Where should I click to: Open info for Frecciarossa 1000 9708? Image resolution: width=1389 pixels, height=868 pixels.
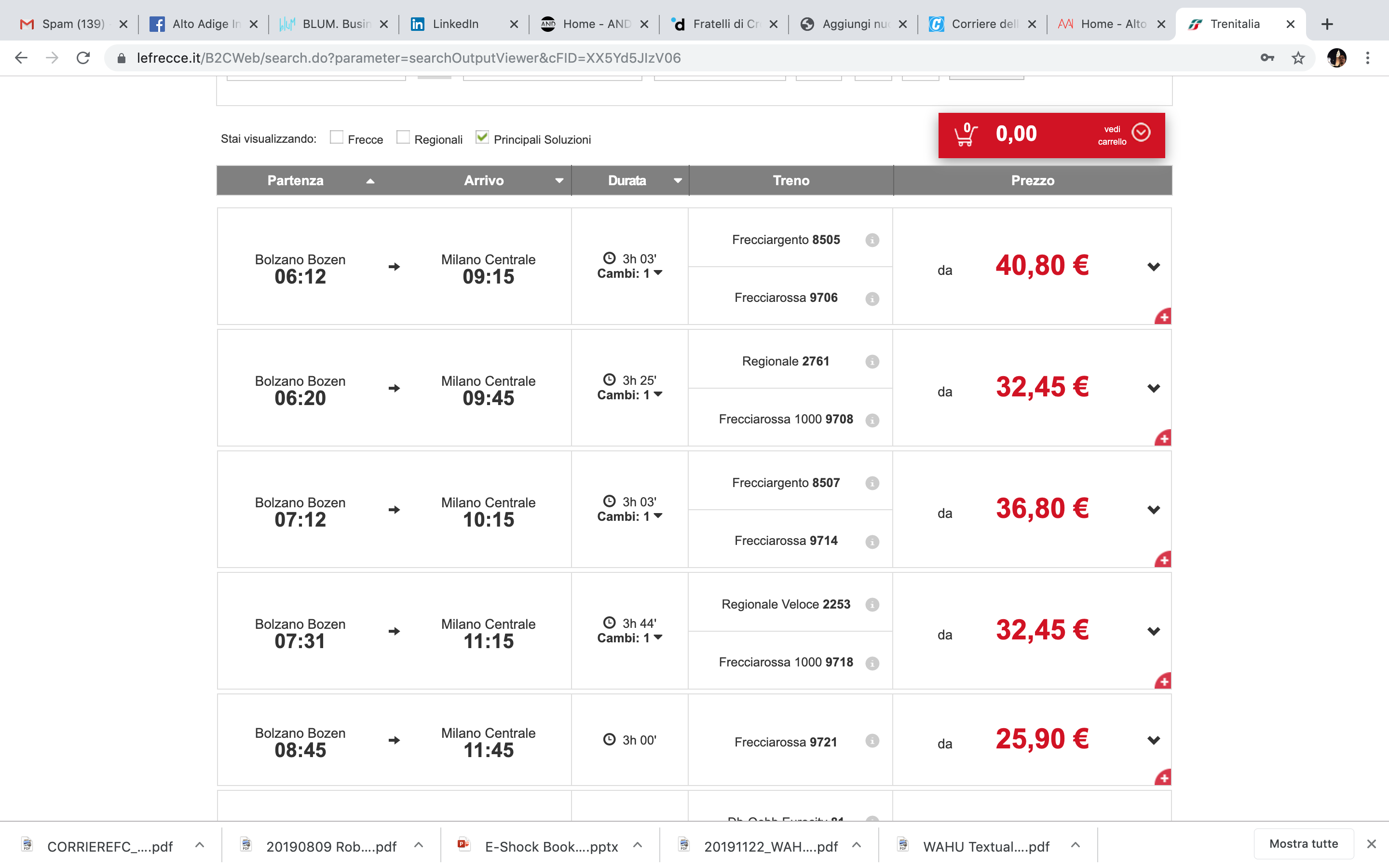(x=872, y=420)
